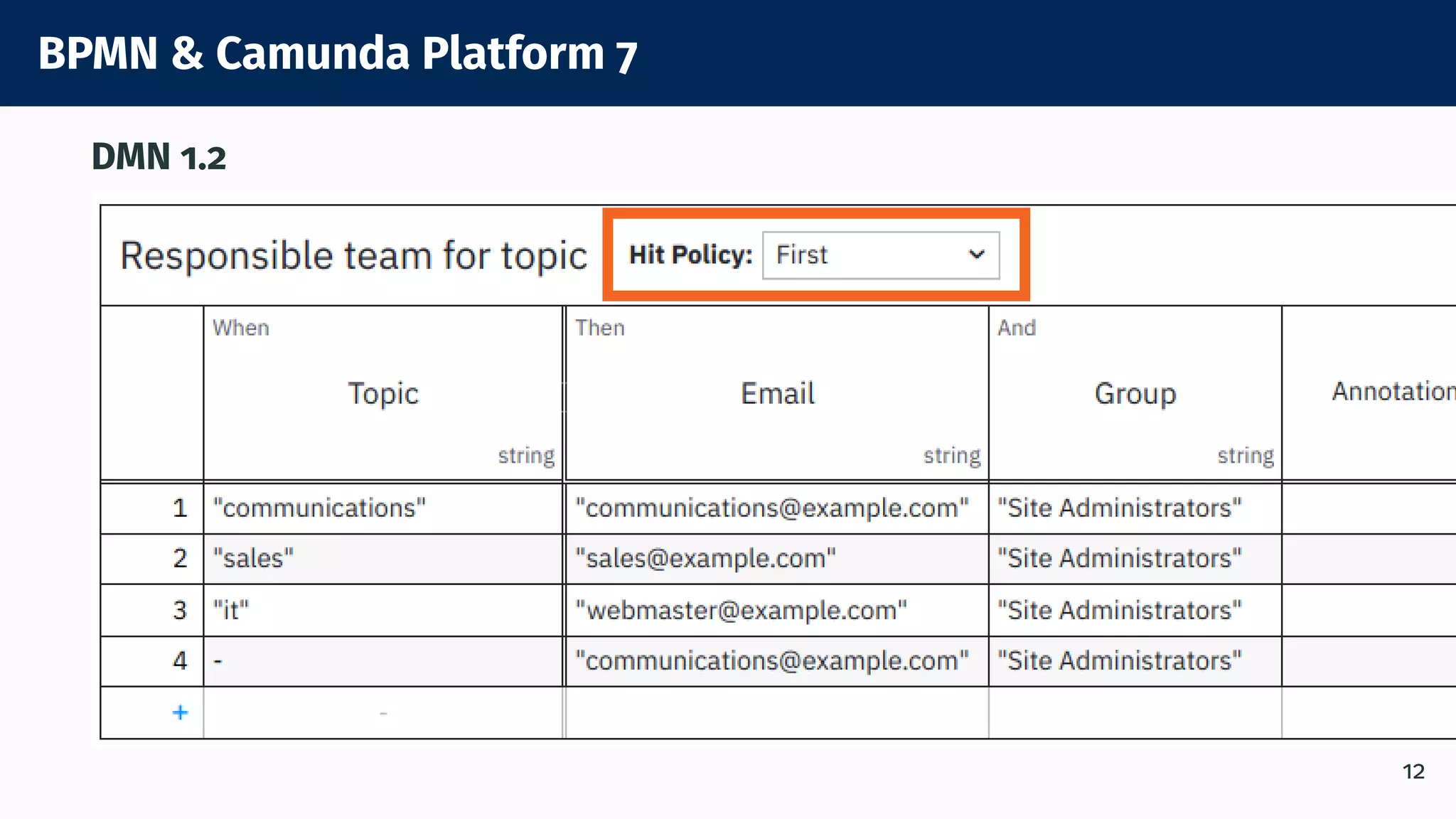Click the annotation cell of rule 3
Viewport: 1456px width, 819px height.
(1369, 610)
